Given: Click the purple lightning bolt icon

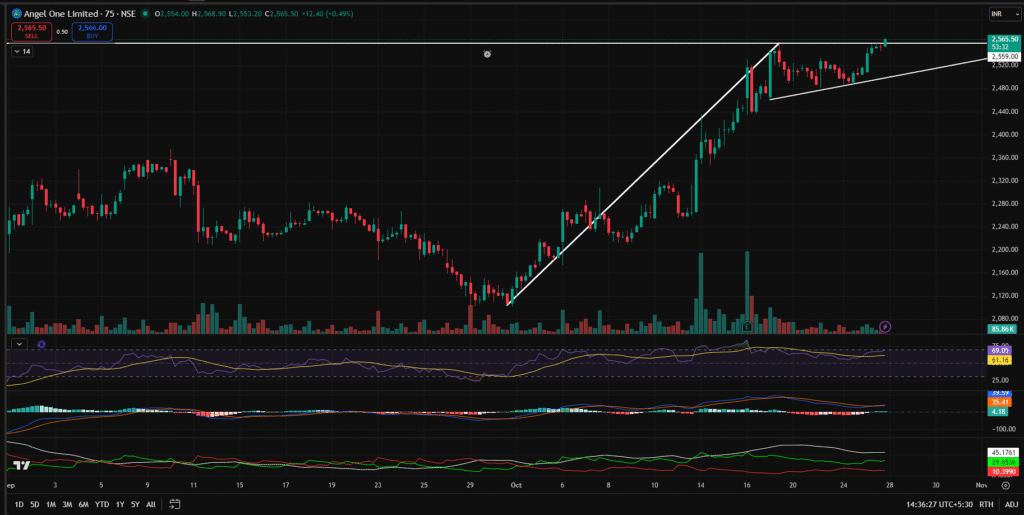Looking at the screenshot, I should coord(884,326).
